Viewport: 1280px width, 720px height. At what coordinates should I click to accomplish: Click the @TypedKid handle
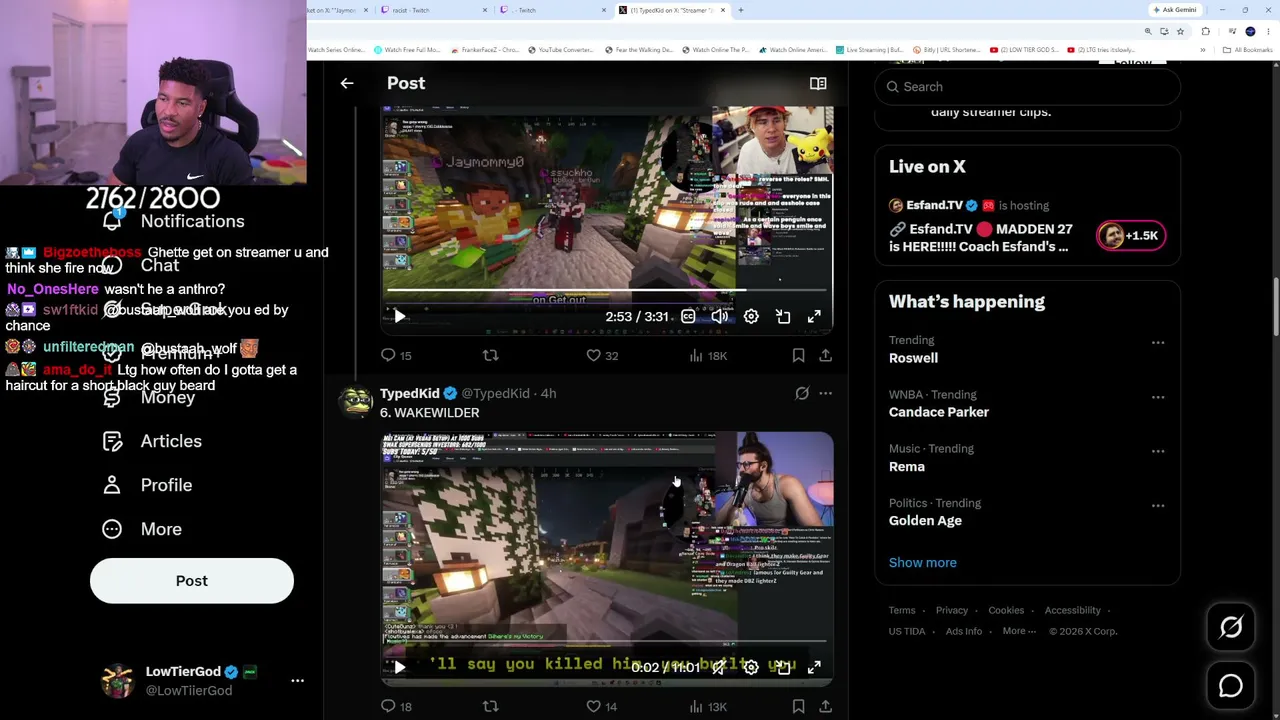point(495,393)
